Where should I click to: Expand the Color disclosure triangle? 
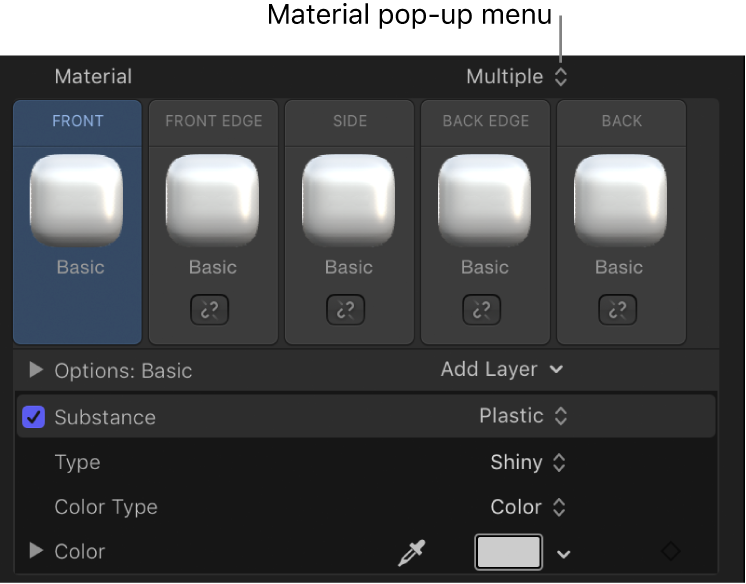coord(37,551)
